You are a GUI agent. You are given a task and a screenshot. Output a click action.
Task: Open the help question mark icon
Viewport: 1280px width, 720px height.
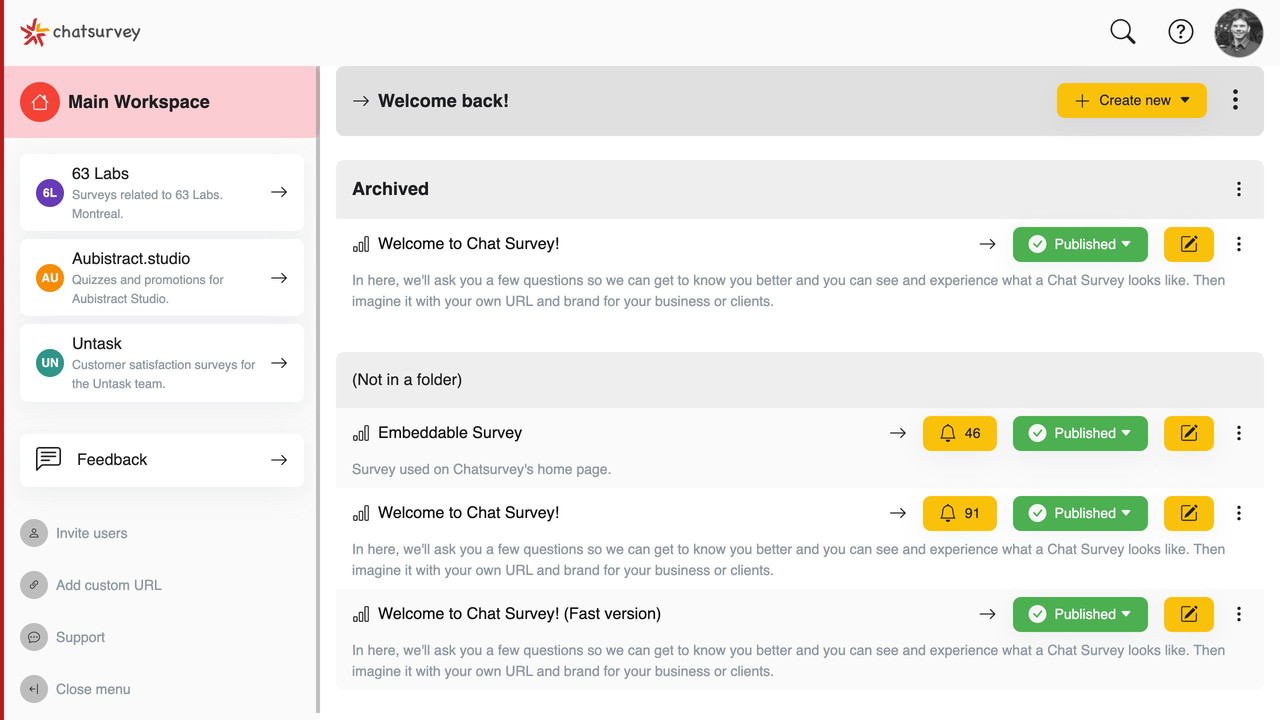pyautogui.click(x=1181, y=32)
